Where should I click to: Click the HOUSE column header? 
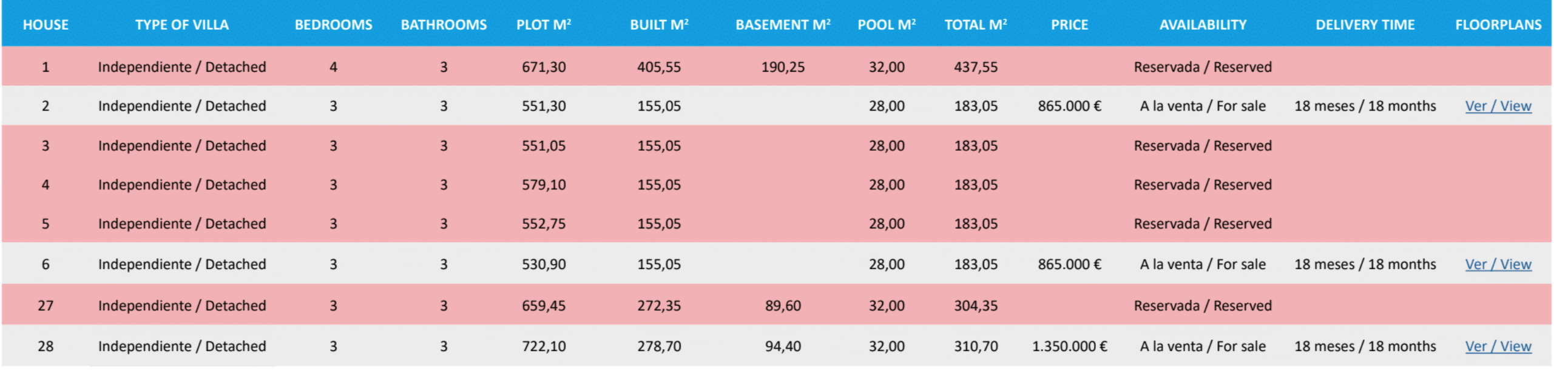pyautogui.click(x=46, y=25)
